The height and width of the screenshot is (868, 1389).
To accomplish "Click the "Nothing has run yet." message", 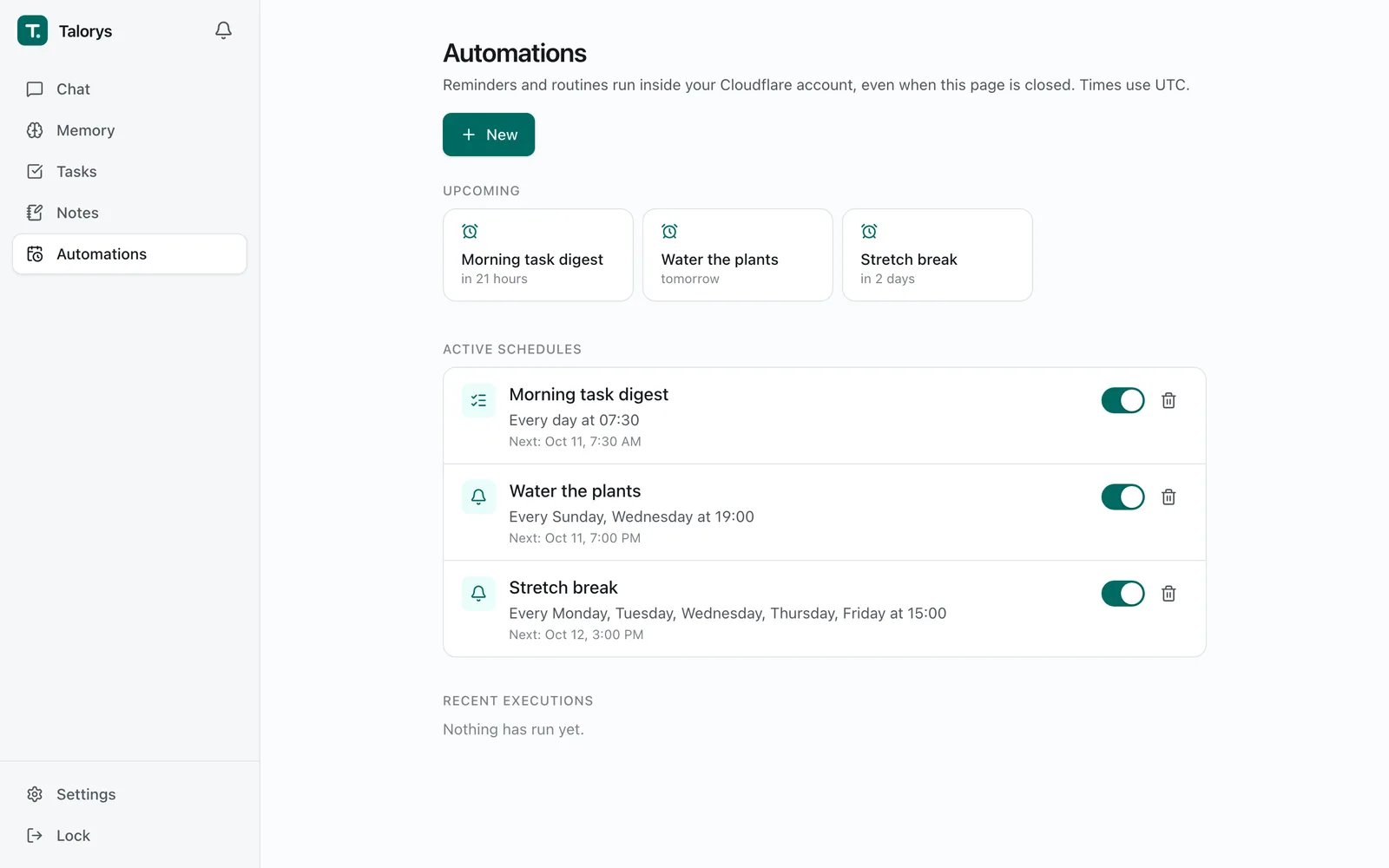I will point(513,729).
